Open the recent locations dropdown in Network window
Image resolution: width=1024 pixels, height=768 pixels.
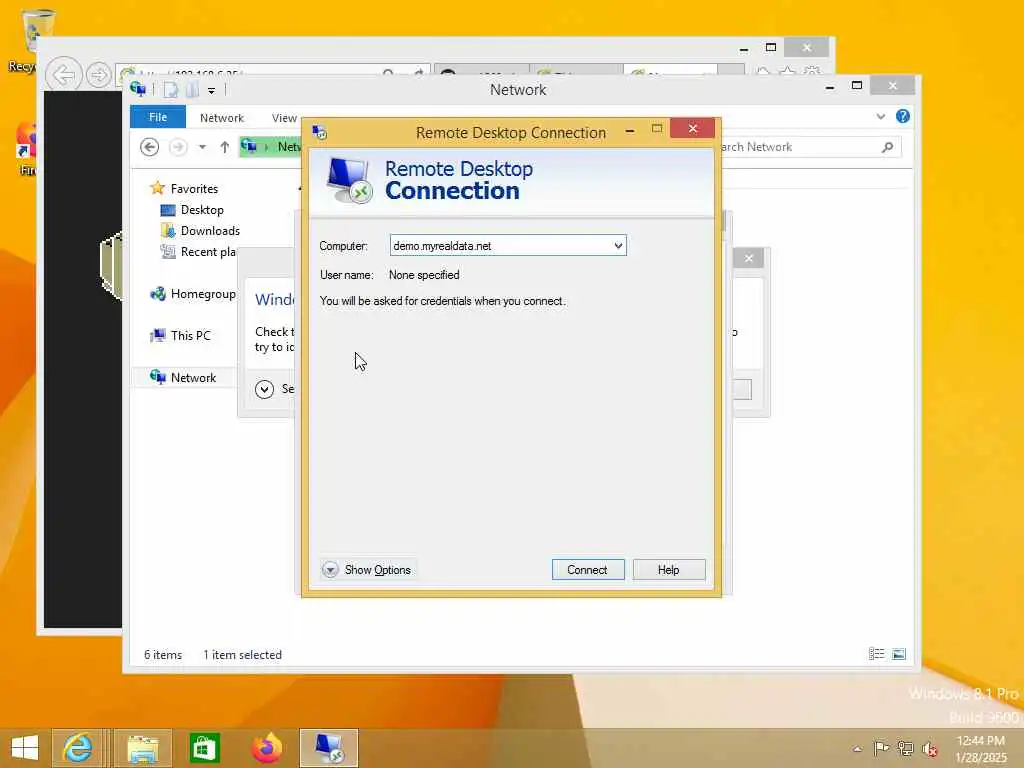tap(202, 147)
